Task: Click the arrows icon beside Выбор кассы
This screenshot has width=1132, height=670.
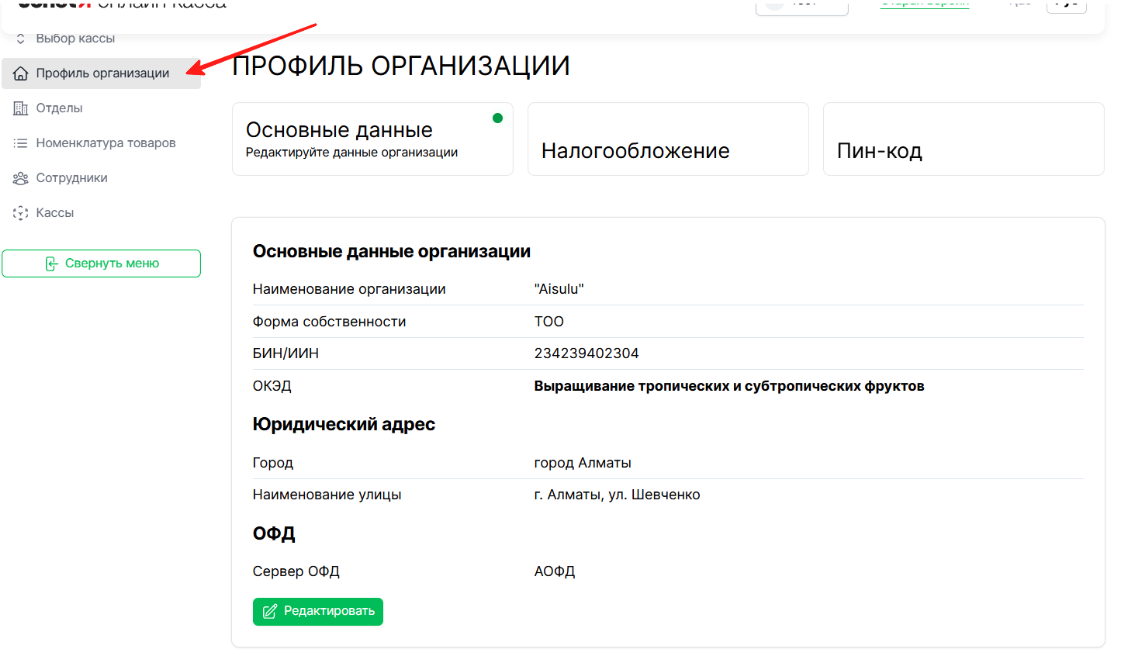Action: pos(19,38)
